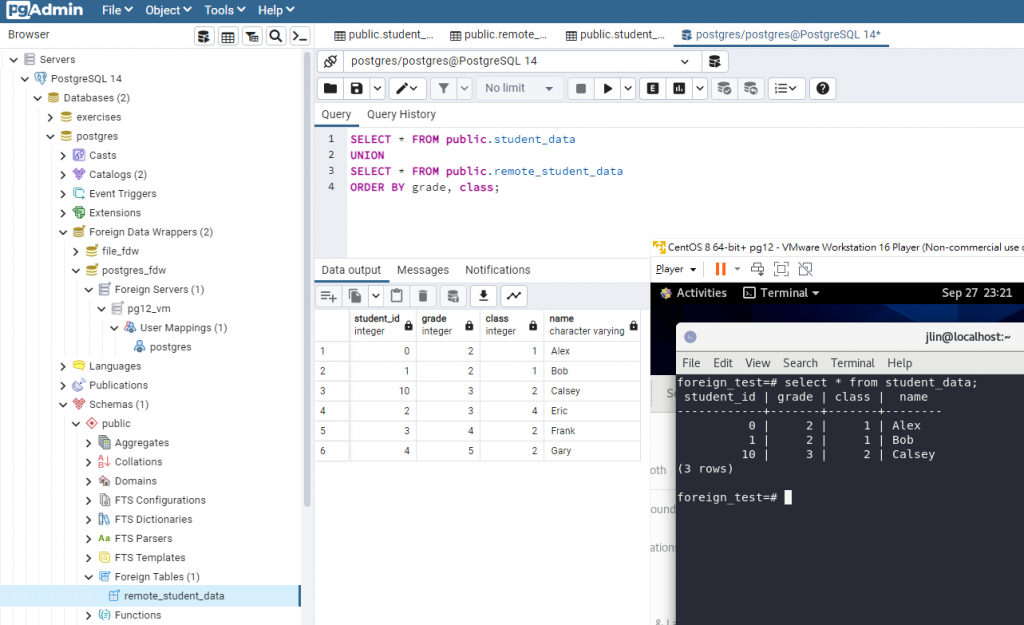The height and width of the screenshot is (625, 1024).
Task: Open copy options dropdown in Data output
Action: [376, 296]
